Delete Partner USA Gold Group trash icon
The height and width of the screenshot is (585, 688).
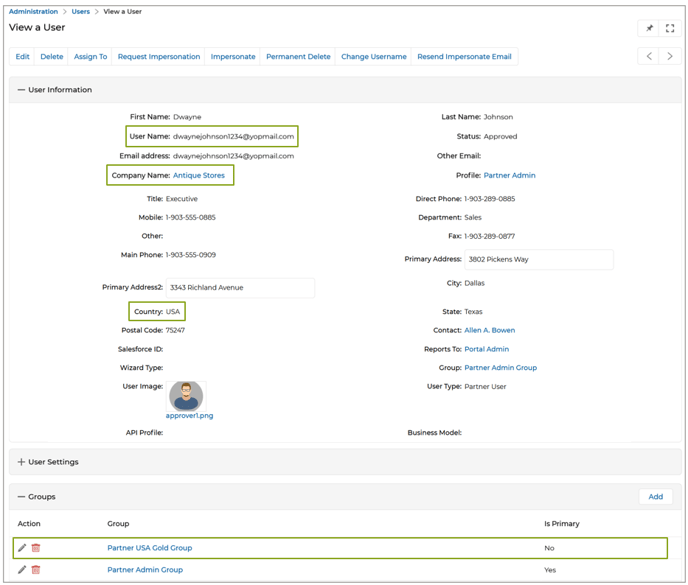click(36, 548)
